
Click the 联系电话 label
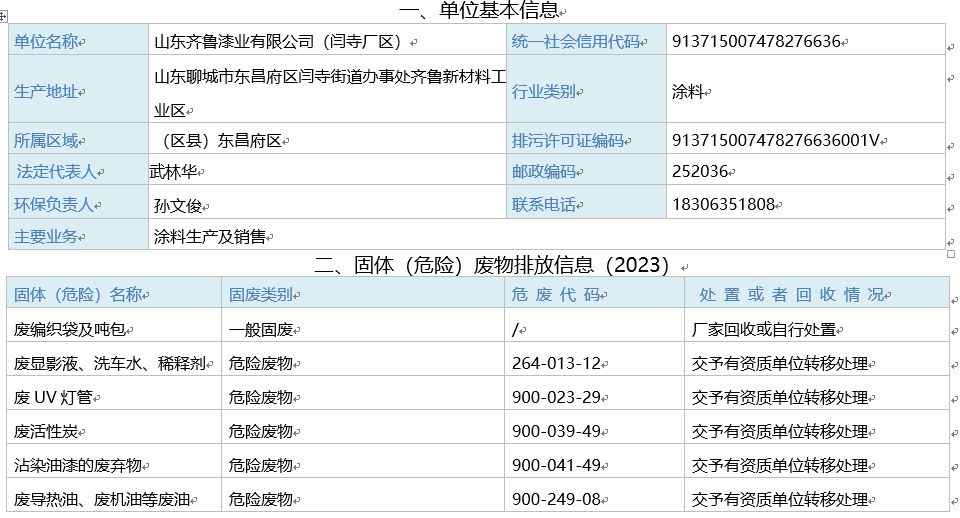(543, 205)
